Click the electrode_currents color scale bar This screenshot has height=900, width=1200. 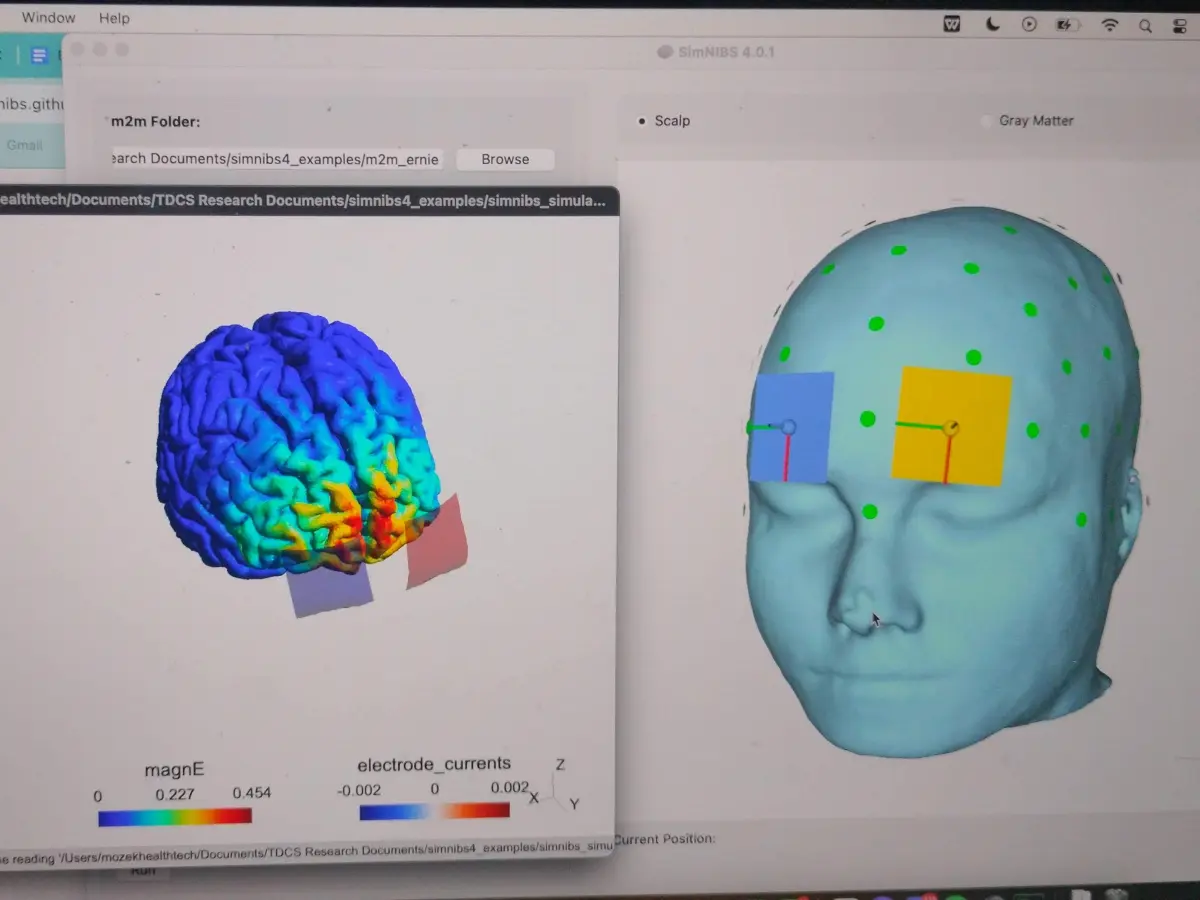tap(434, 811)
